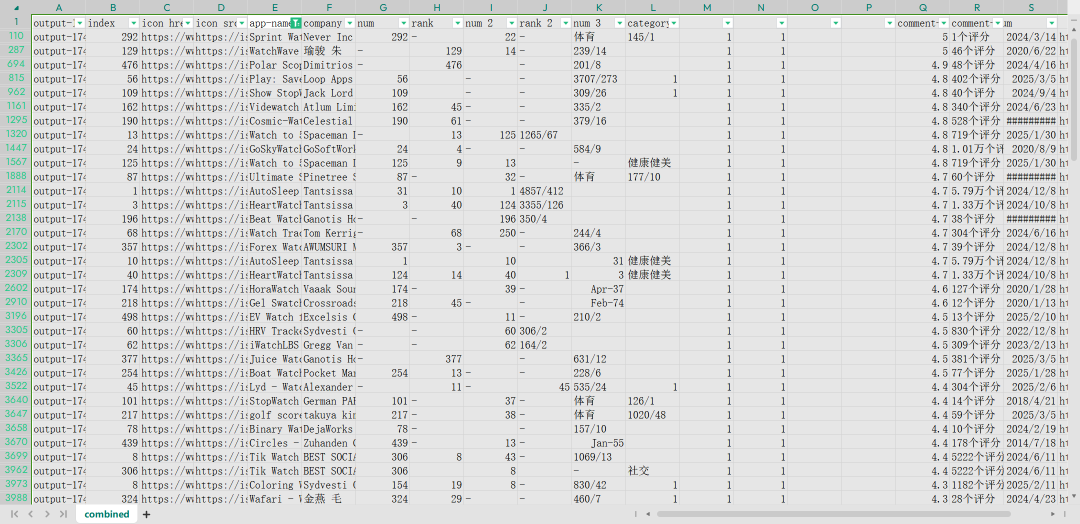This screenshot has height=524, width=1080.
Task: Open column R comment filter dropdown
Action: click(x=997, y=23)
